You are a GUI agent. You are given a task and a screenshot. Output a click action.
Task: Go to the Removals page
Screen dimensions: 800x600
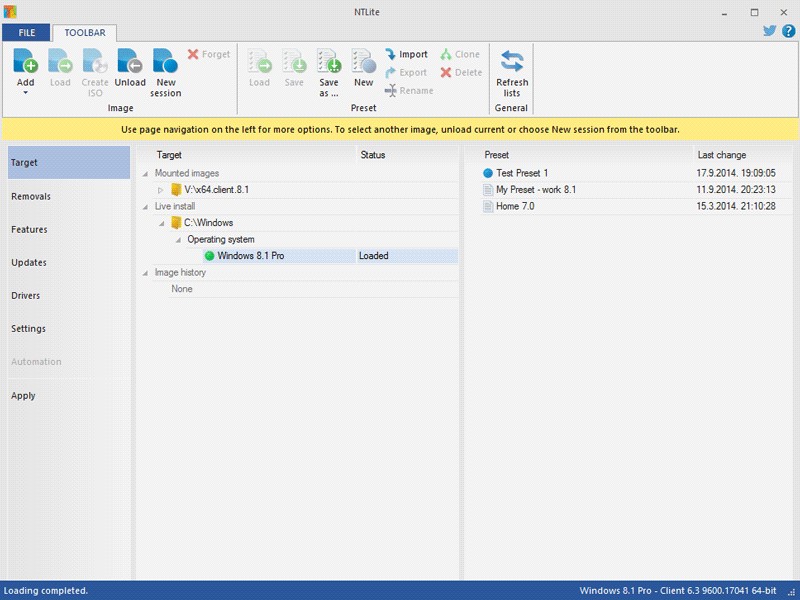(31, 197)
